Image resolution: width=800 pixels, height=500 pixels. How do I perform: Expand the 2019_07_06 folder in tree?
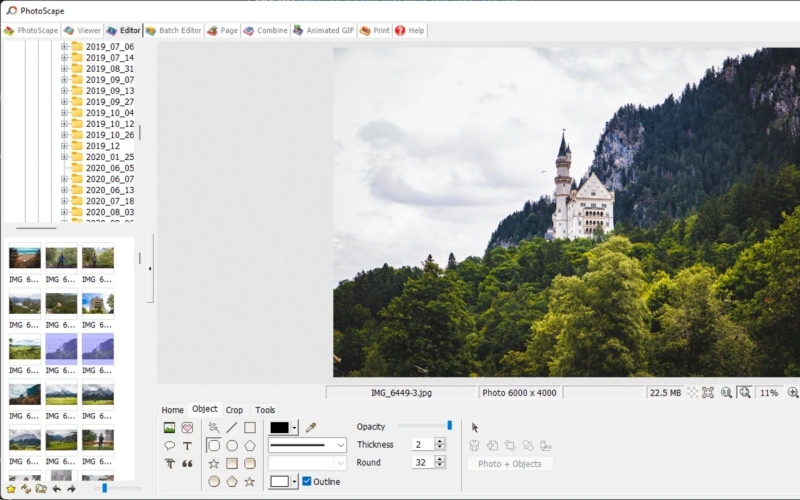64,46
